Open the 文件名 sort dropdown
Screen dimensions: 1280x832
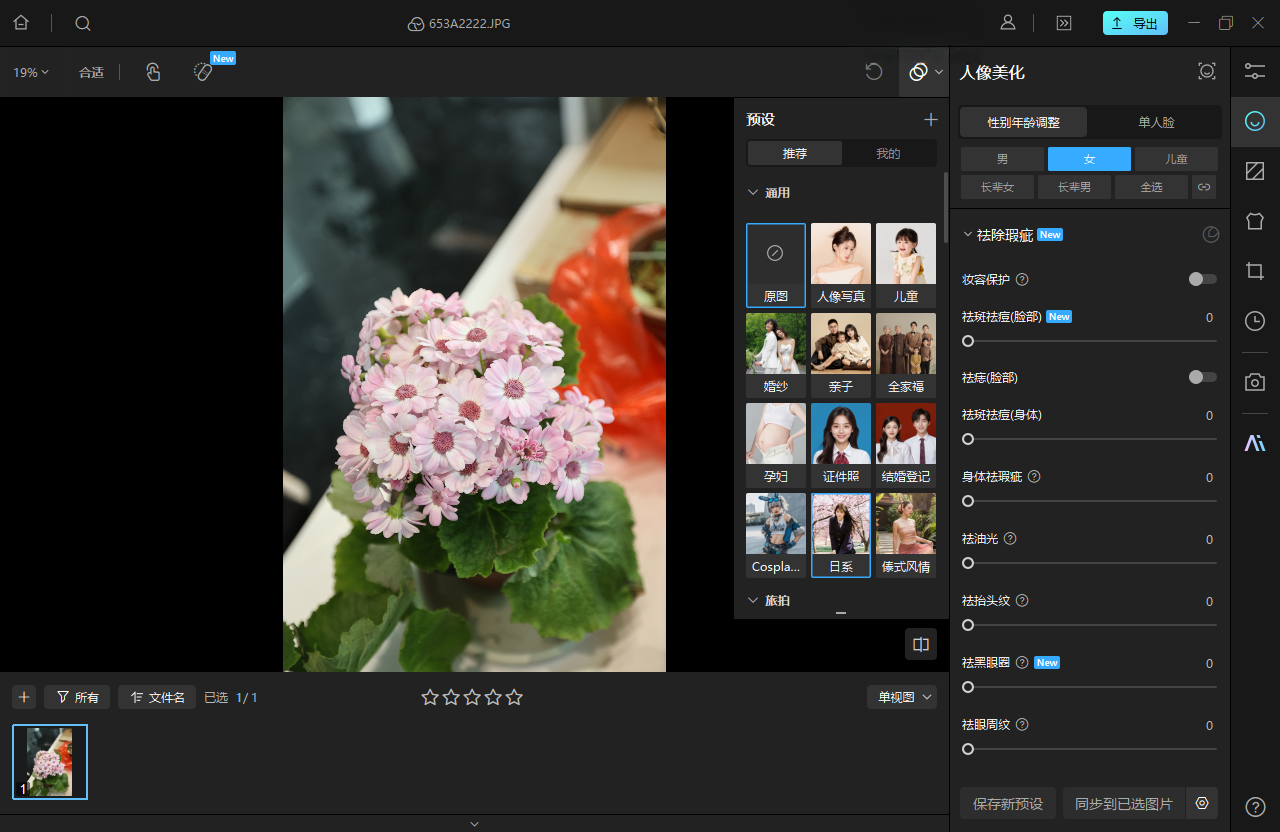[157, 697]
